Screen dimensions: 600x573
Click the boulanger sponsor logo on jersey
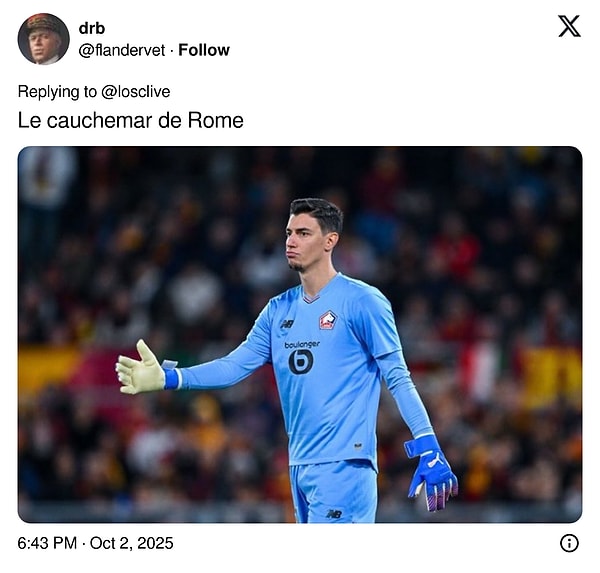[302, 358]
